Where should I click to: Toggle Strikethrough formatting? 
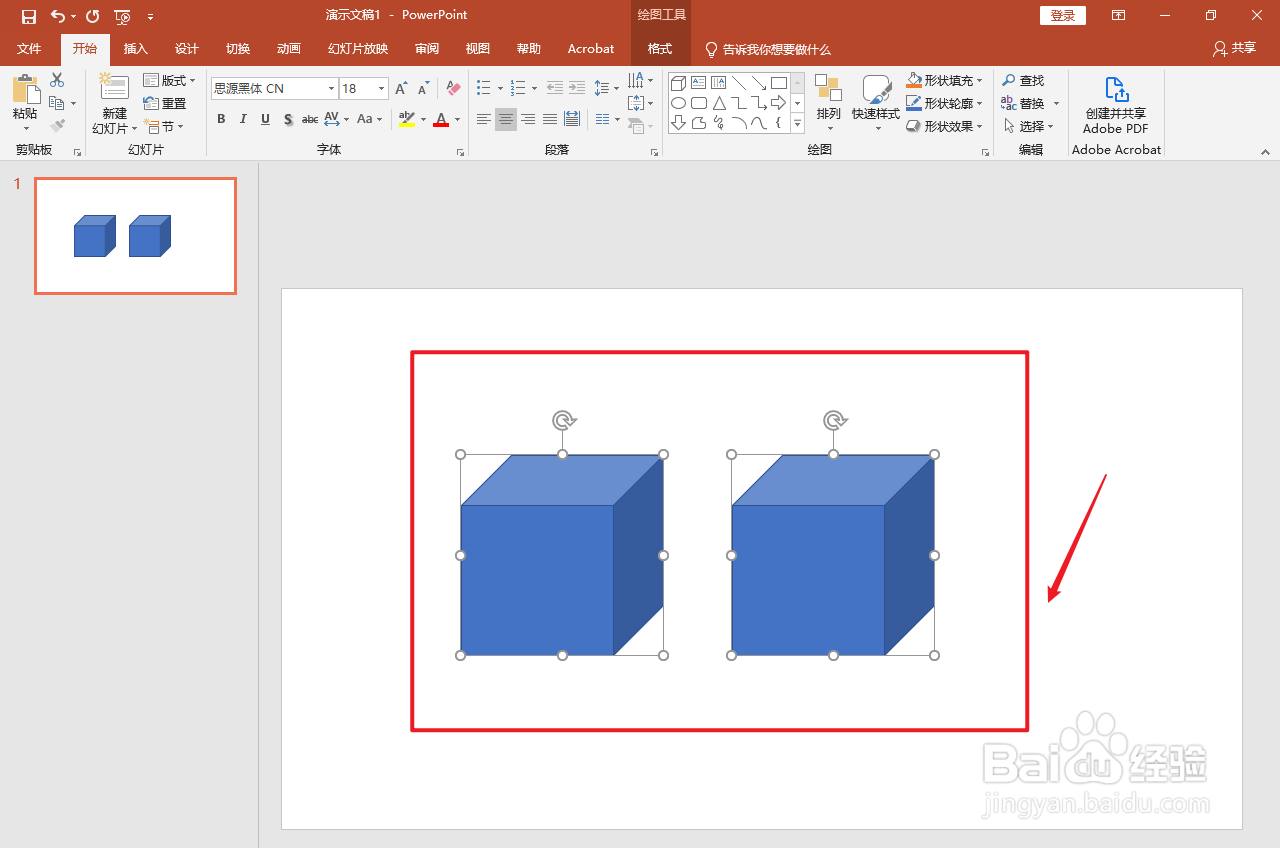[x=310, y=119]
